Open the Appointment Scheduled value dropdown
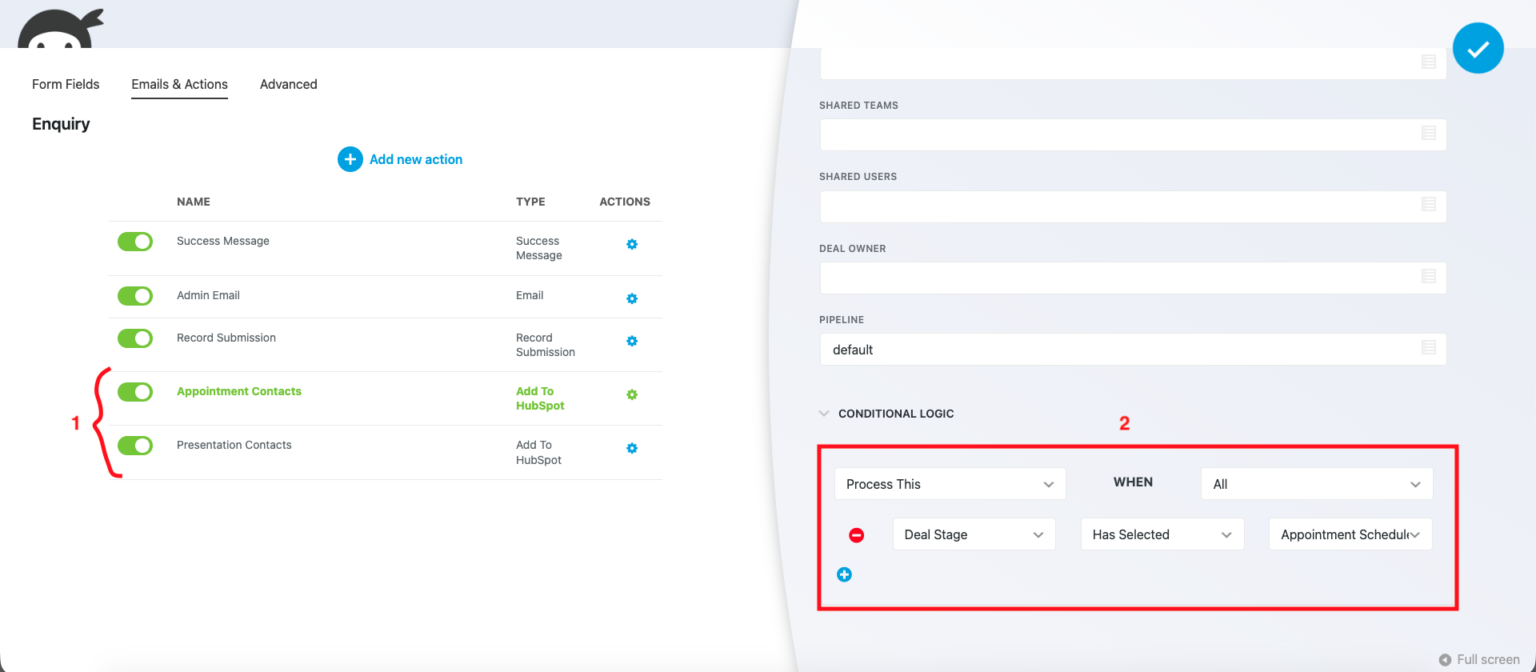 coord(1351,535)
